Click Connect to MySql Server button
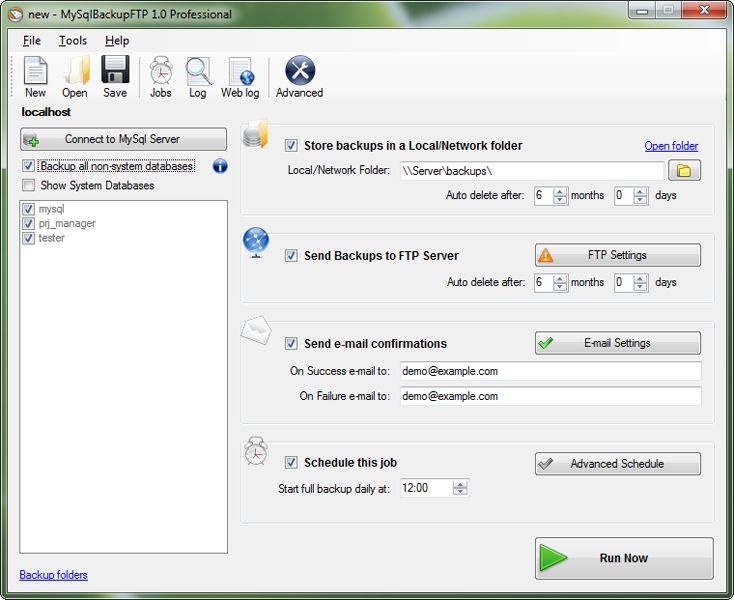This screenshot has width=734, height=600. [124, 139]
